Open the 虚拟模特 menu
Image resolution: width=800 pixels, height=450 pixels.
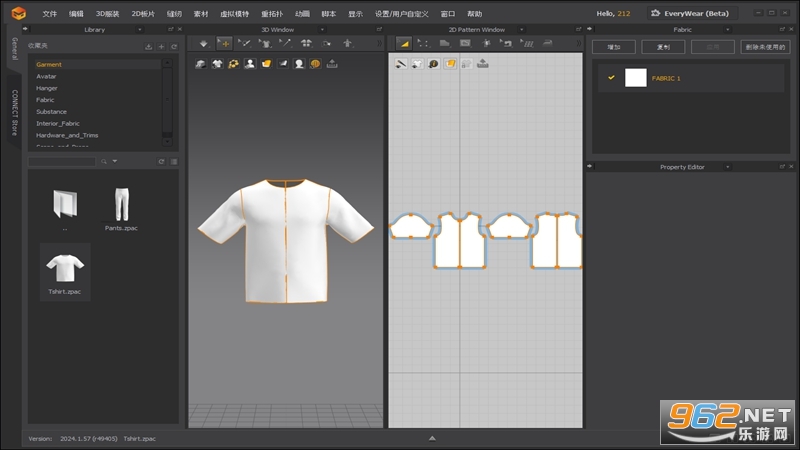(x=235, y=14)
